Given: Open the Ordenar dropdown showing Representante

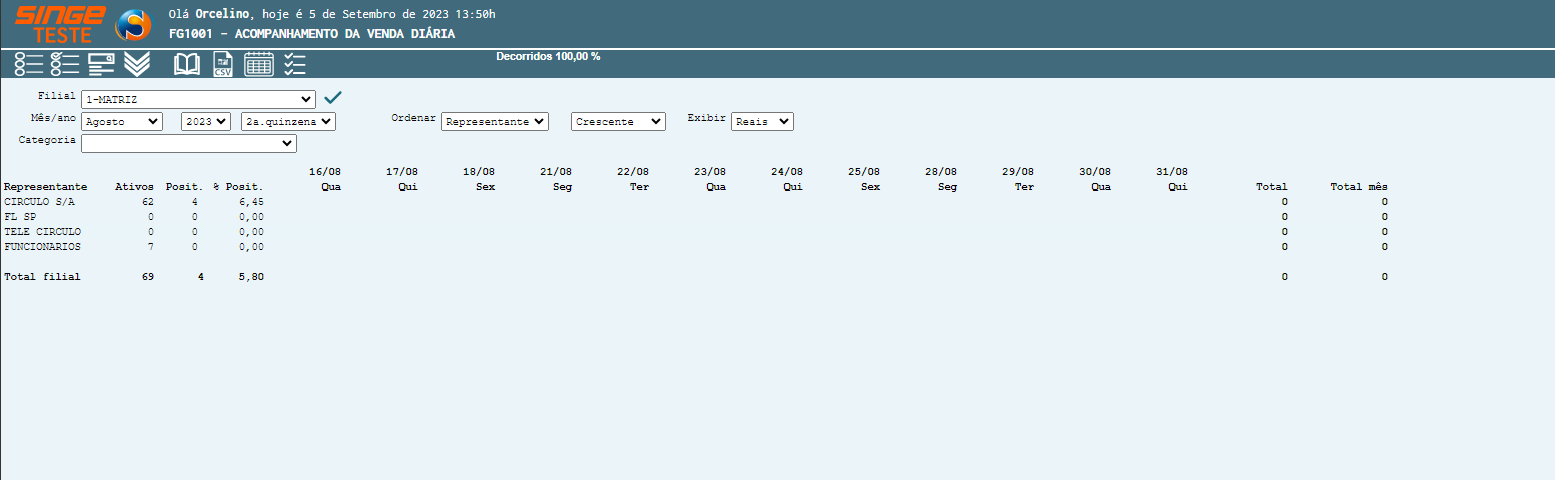Looking at the screenshot, I should 495,121.
